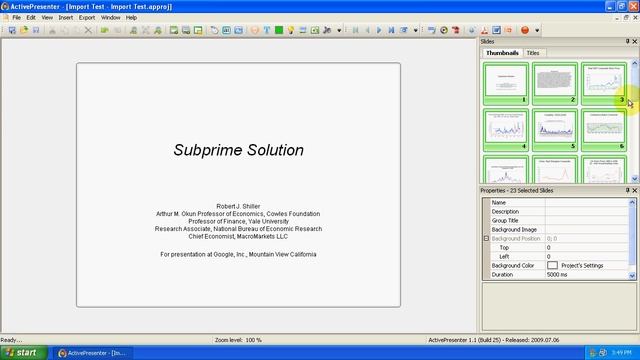
Task: Click the Delete (X) toolbar icon
Action: click(88, 30)
